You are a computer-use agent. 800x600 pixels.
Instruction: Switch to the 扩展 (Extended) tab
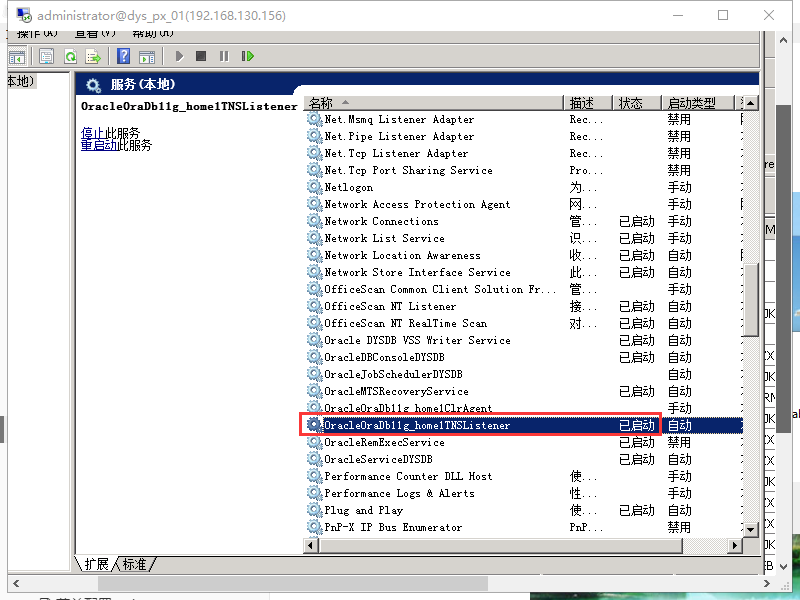[x=97, y=565]
